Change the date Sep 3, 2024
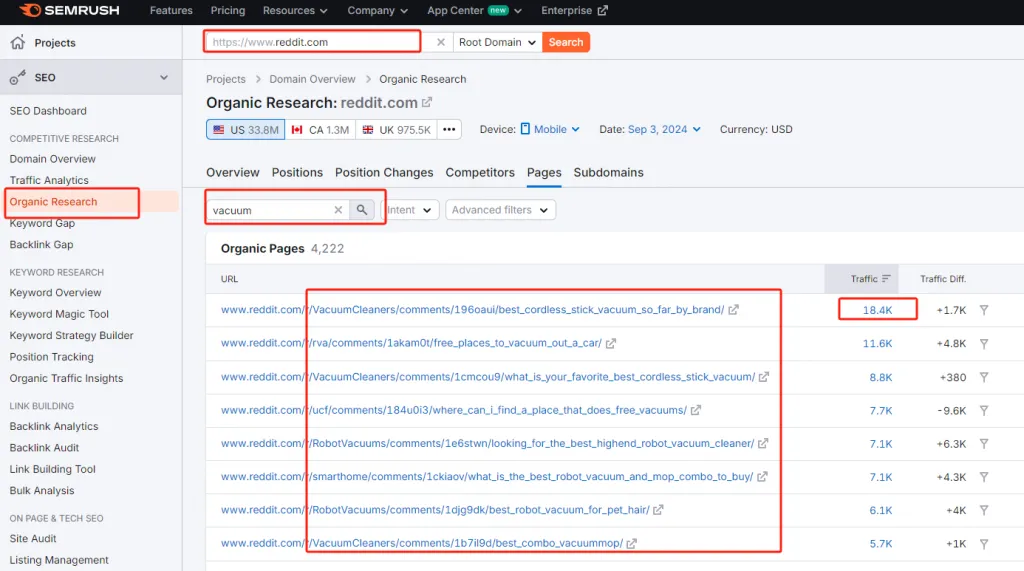1024x571 pixels. (x=664, y=129)
